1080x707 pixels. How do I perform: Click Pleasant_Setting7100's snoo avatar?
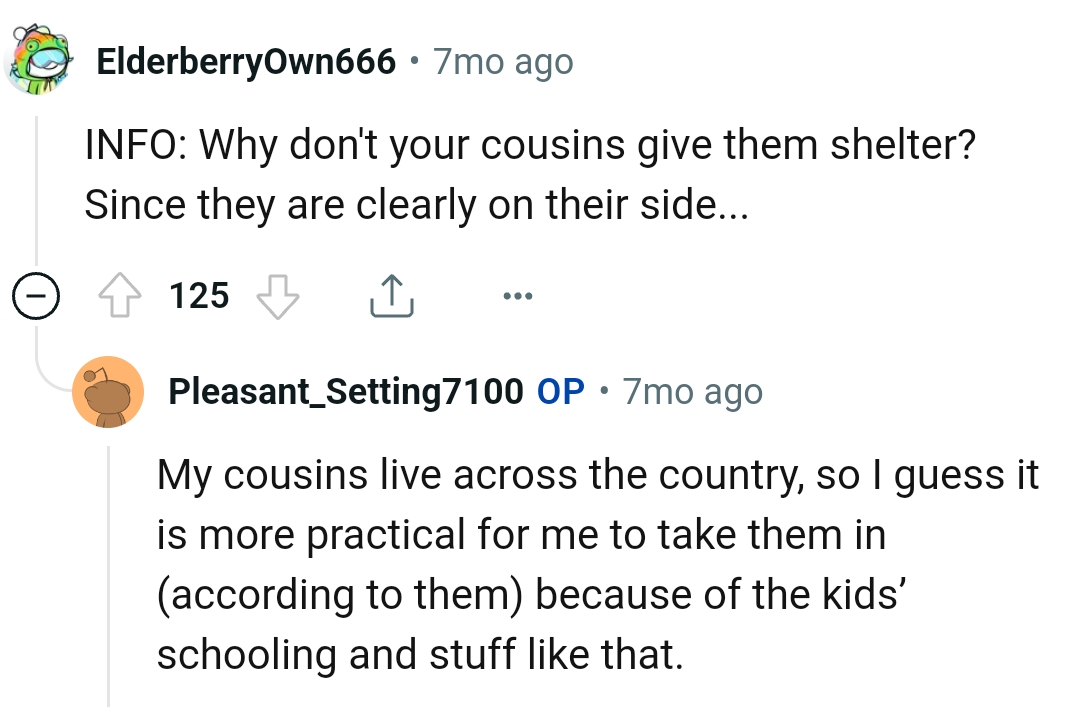110,391
